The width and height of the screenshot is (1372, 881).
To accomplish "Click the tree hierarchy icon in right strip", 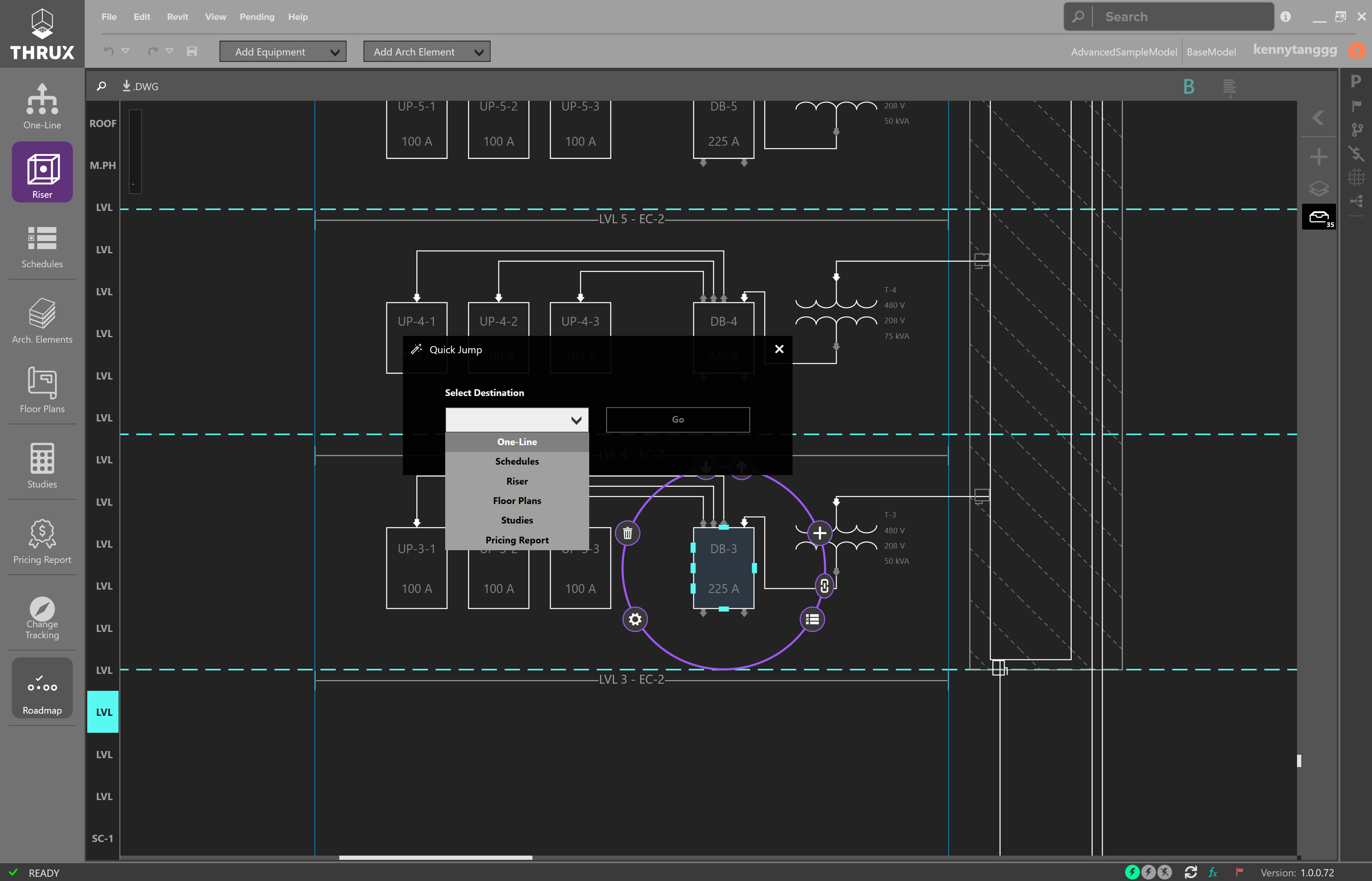I will 1357,201.
